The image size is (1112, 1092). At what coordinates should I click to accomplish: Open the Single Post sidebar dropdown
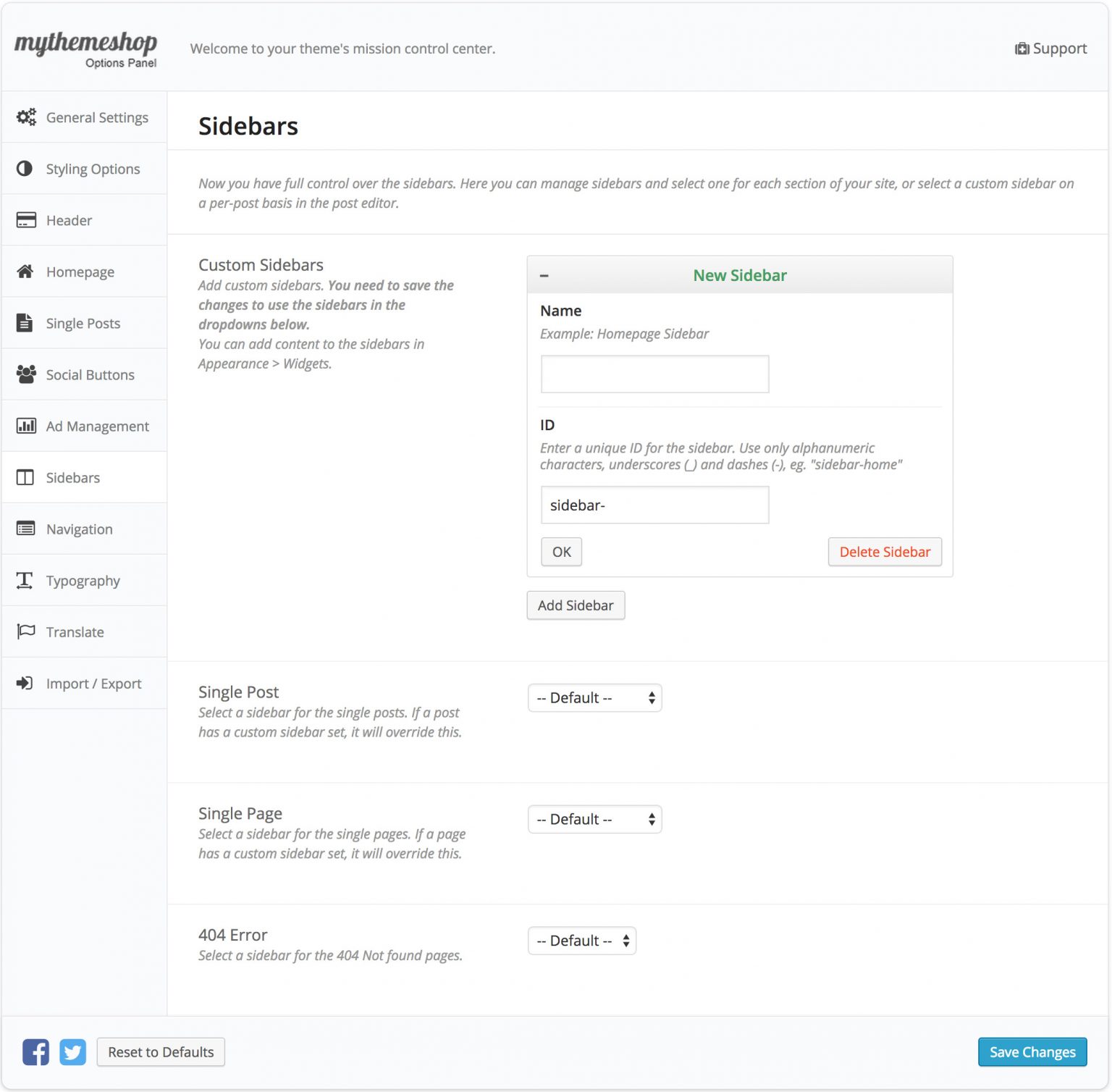(595, 697)
